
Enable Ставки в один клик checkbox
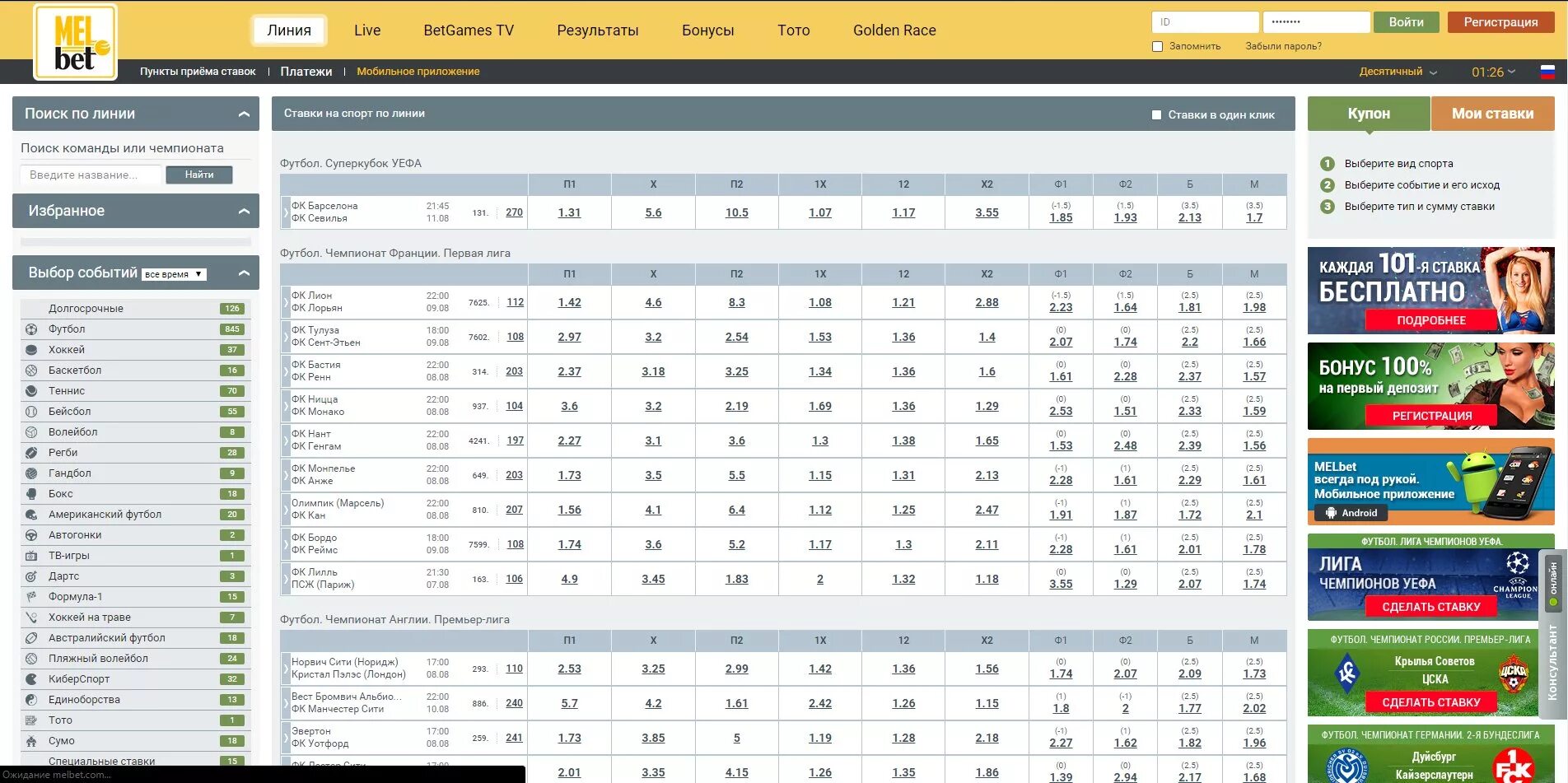click(x=1156, y=115)
